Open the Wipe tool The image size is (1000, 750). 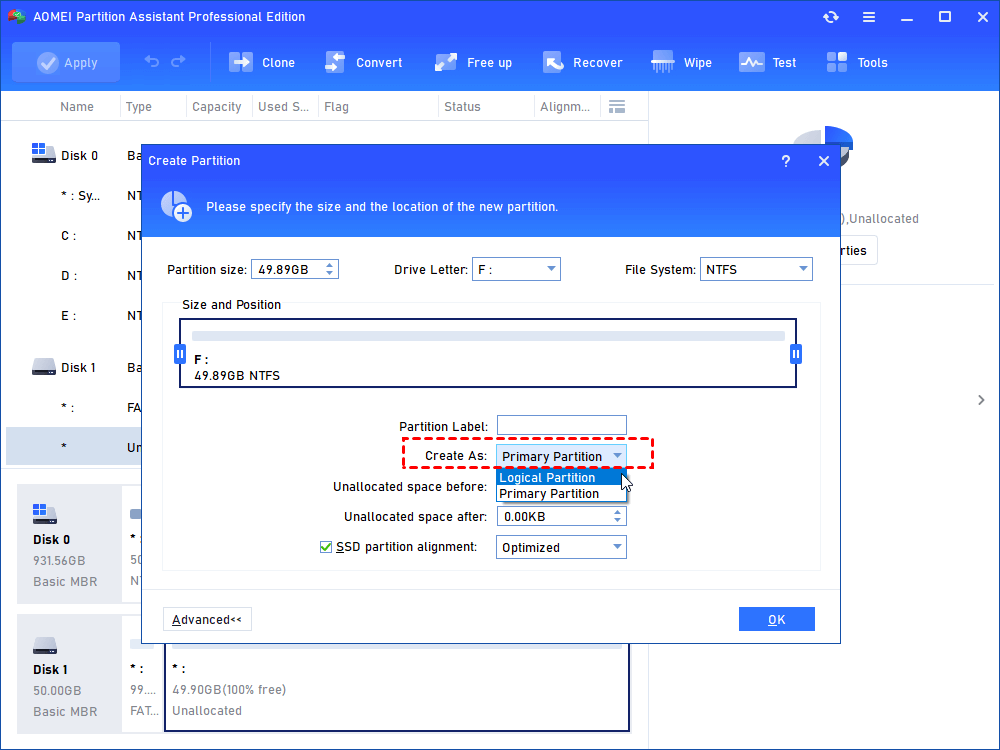[681, 62]
